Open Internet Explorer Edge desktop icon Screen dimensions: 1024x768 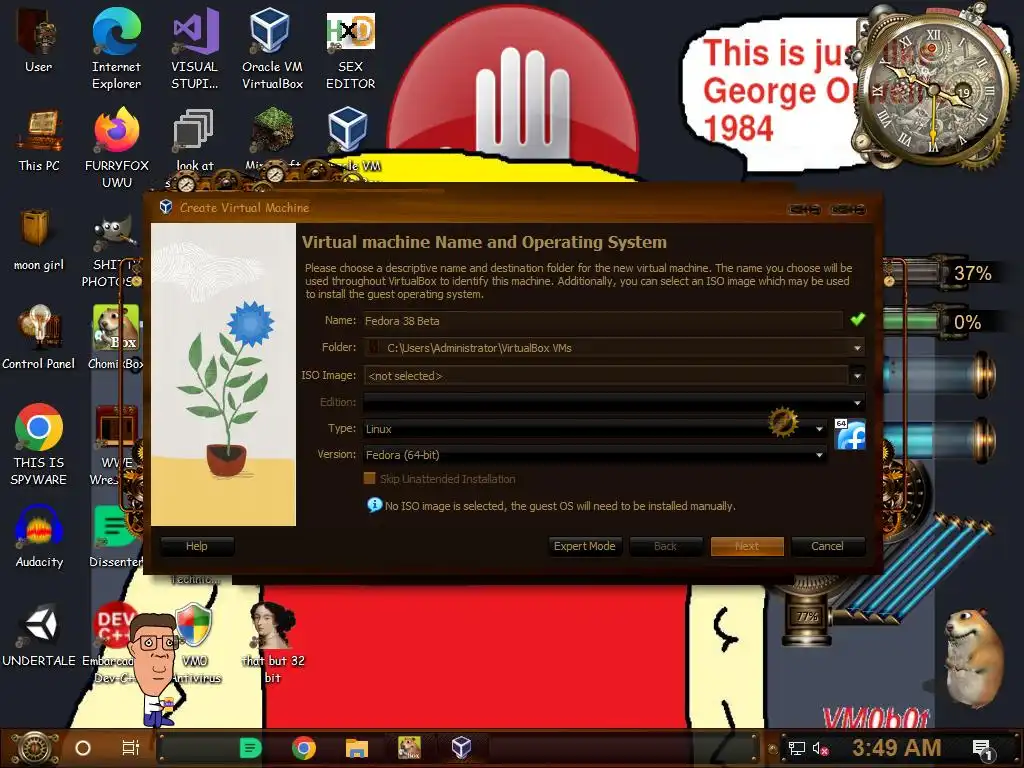pos(116,47)
